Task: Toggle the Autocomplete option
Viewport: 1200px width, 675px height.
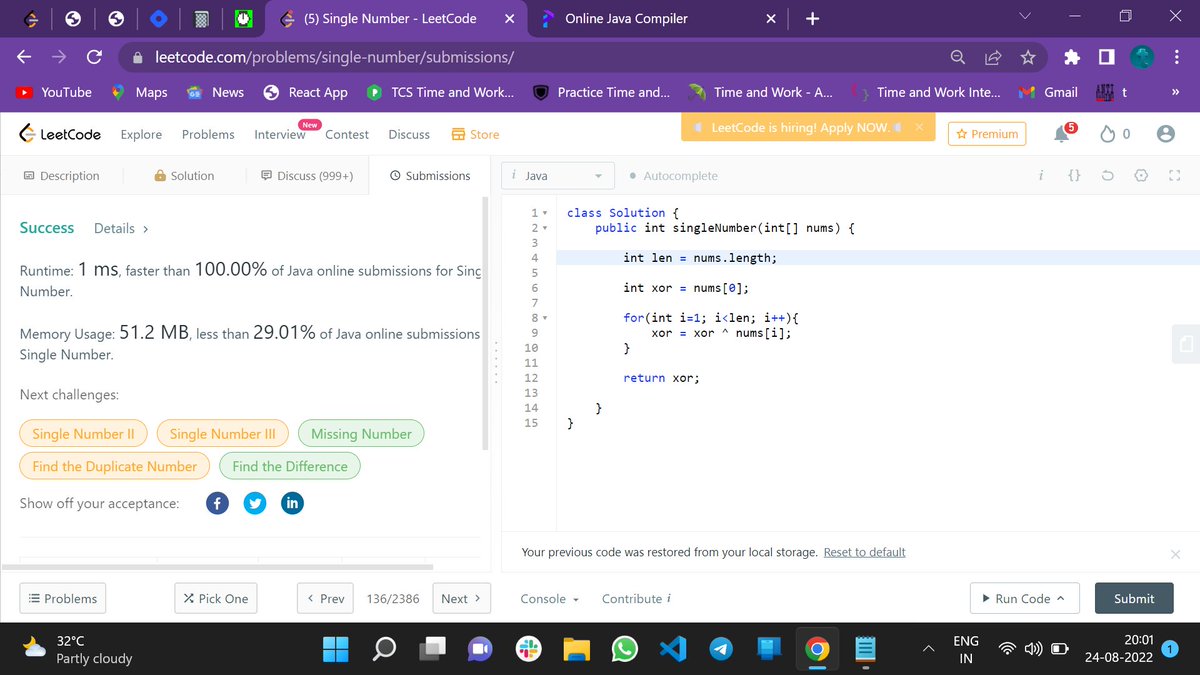Action: [x=674, y=175]
